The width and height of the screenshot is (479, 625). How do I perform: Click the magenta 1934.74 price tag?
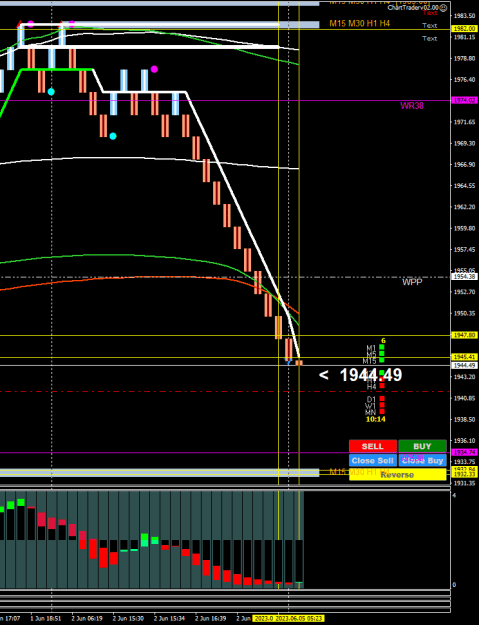(464, 452)
